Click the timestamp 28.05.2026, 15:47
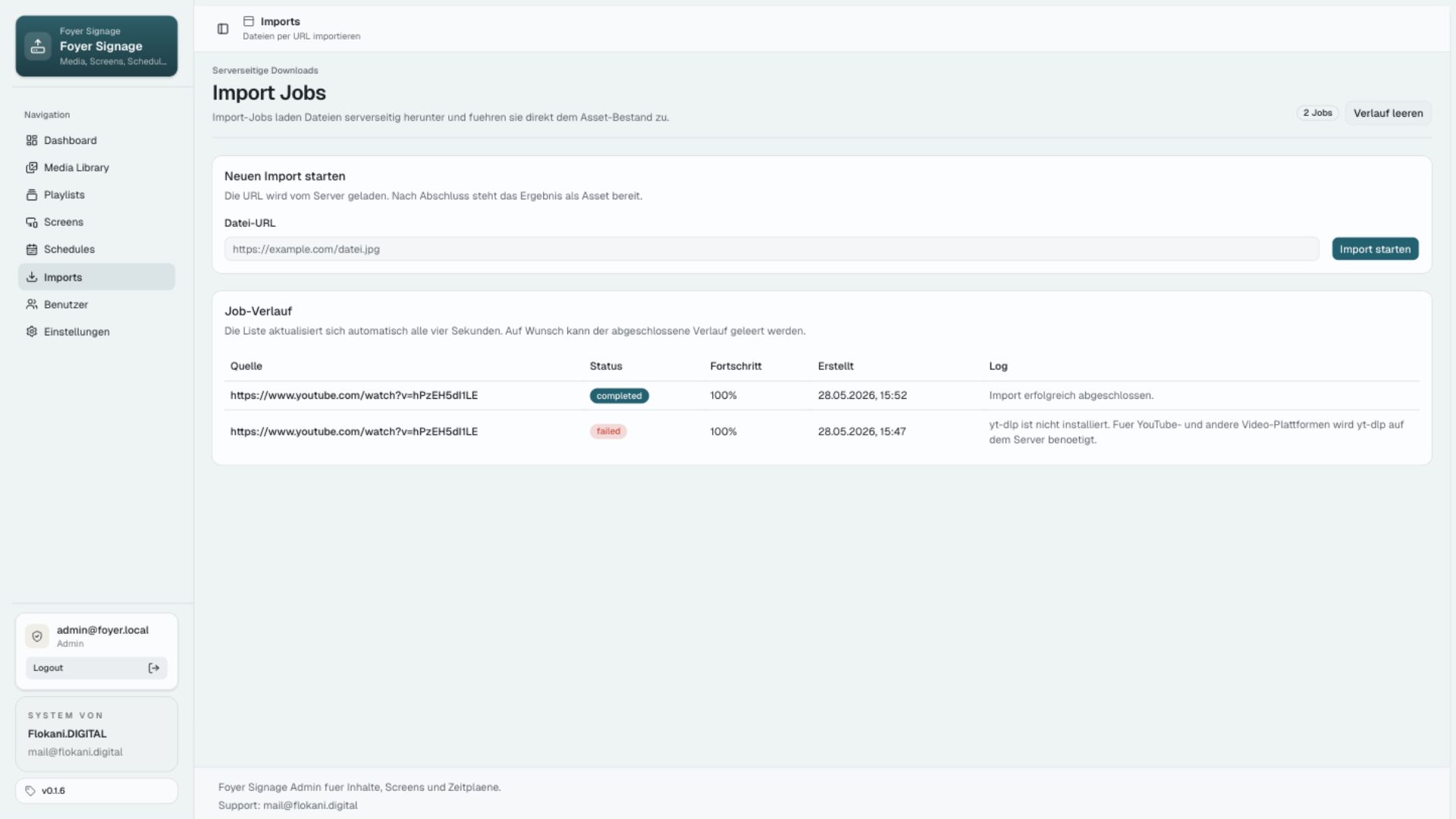 point(861,431)
